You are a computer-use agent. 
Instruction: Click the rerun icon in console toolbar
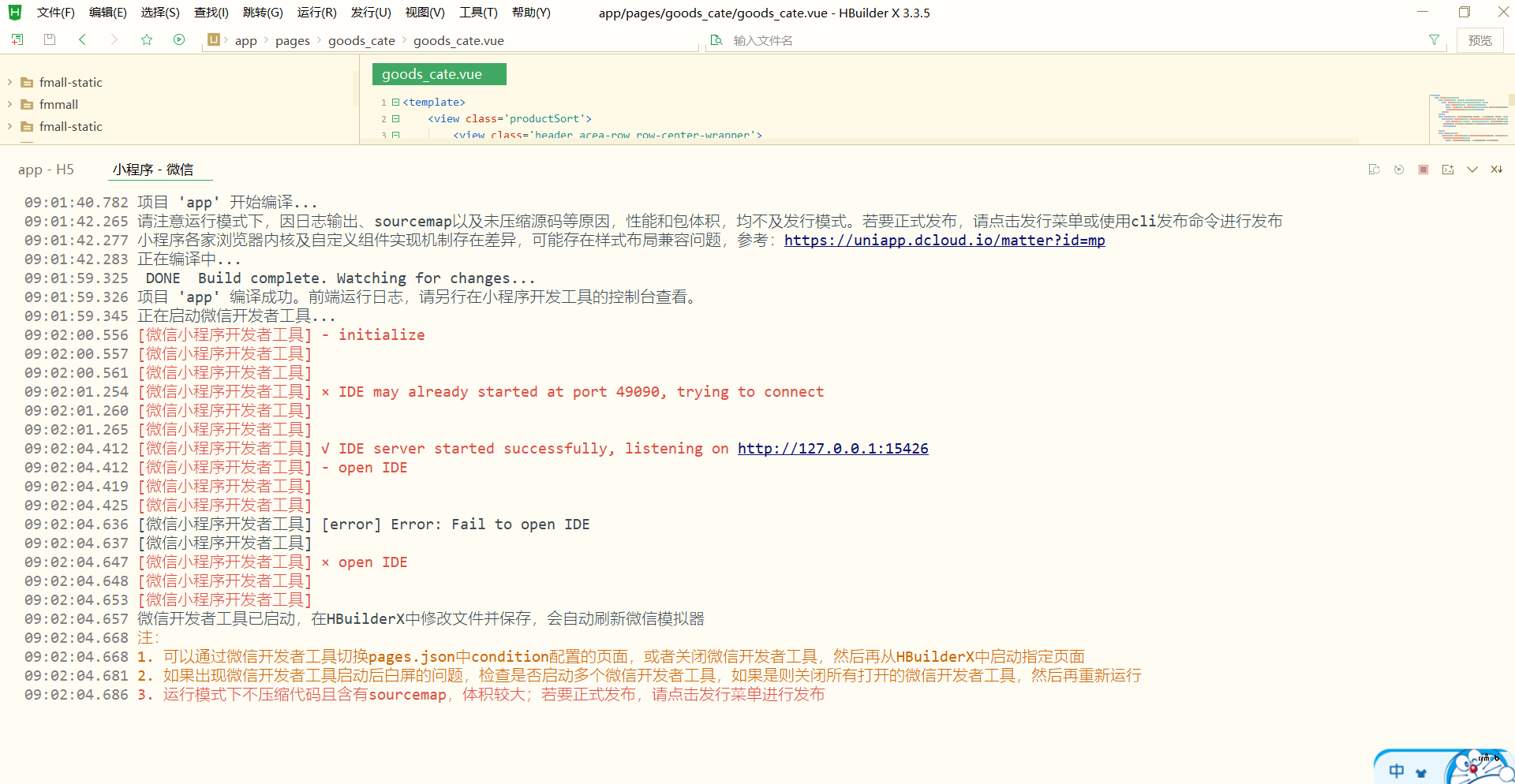(x=1399, y=170)
